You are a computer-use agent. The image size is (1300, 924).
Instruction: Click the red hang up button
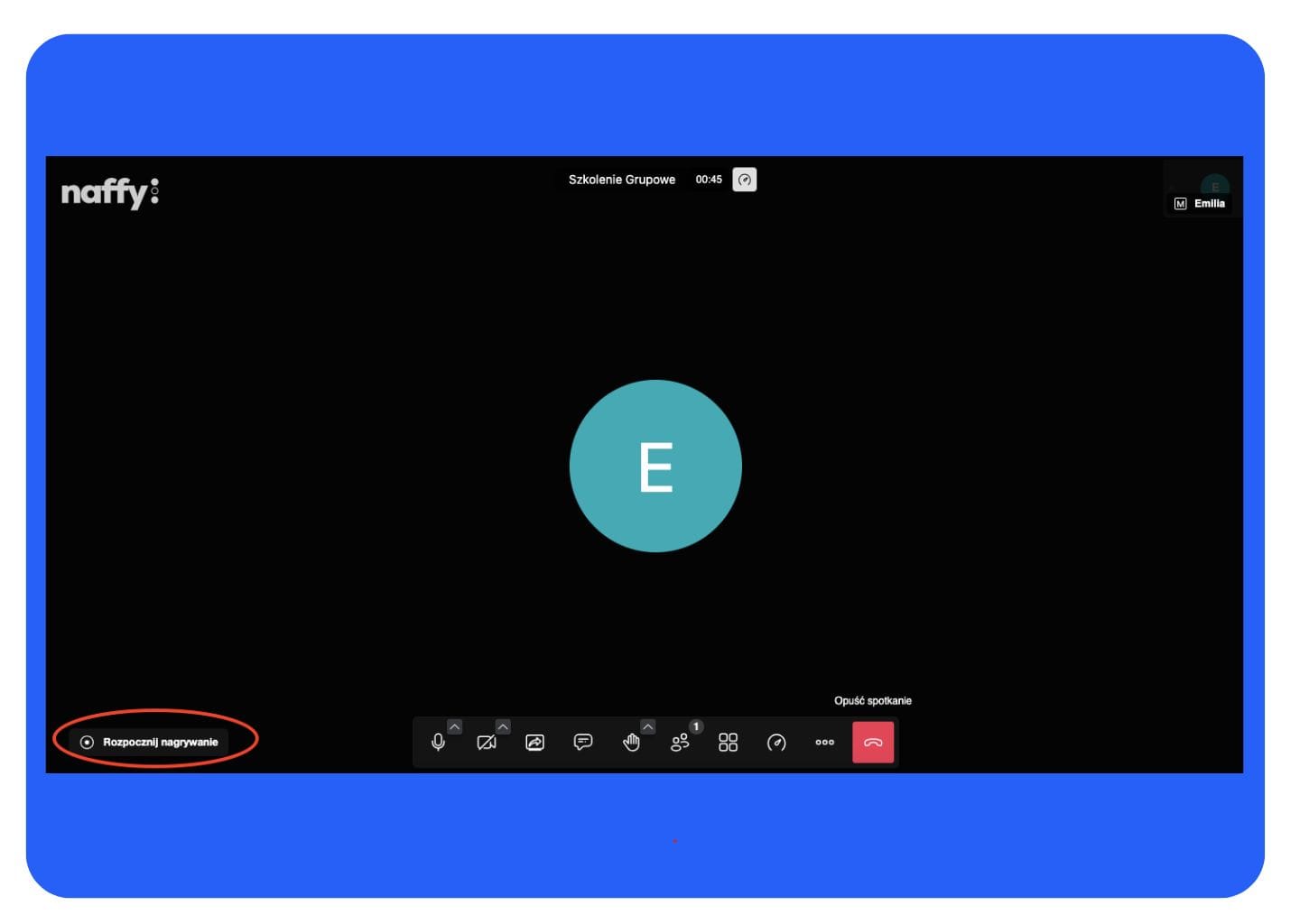(x=873, y=743)
